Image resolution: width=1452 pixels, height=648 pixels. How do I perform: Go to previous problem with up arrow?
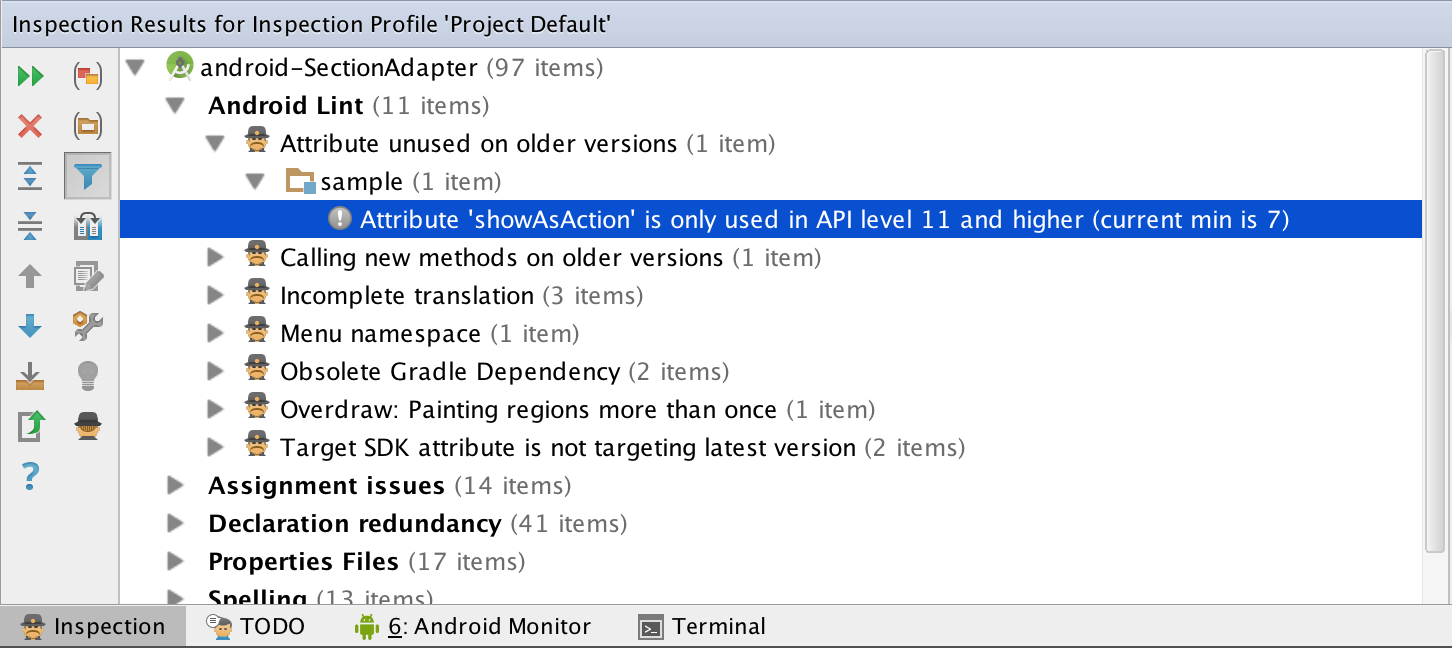coord(31,276)
